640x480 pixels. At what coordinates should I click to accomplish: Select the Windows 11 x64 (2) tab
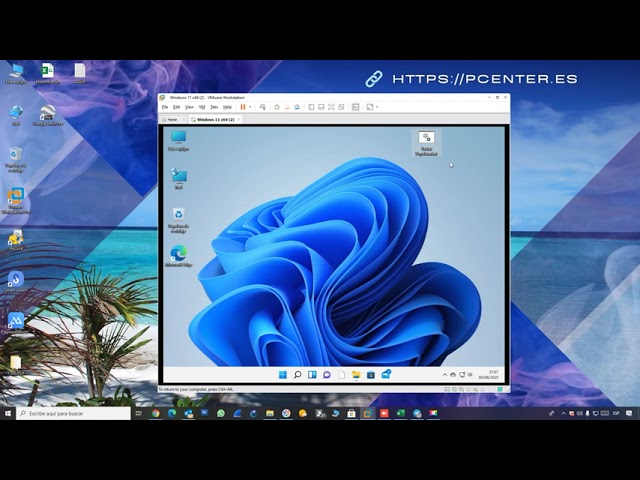click(215, 120)
